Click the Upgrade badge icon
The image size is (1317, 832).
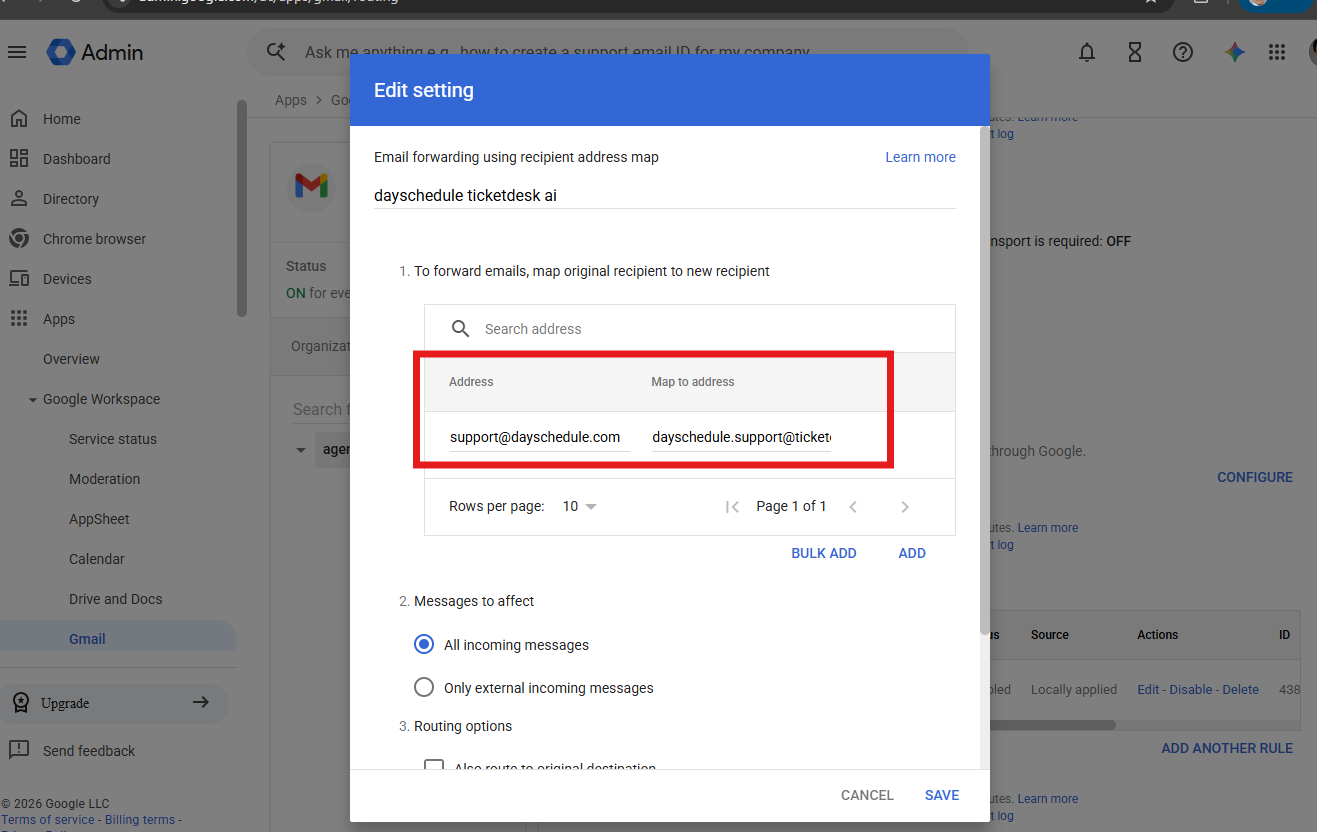click(20, 703)
